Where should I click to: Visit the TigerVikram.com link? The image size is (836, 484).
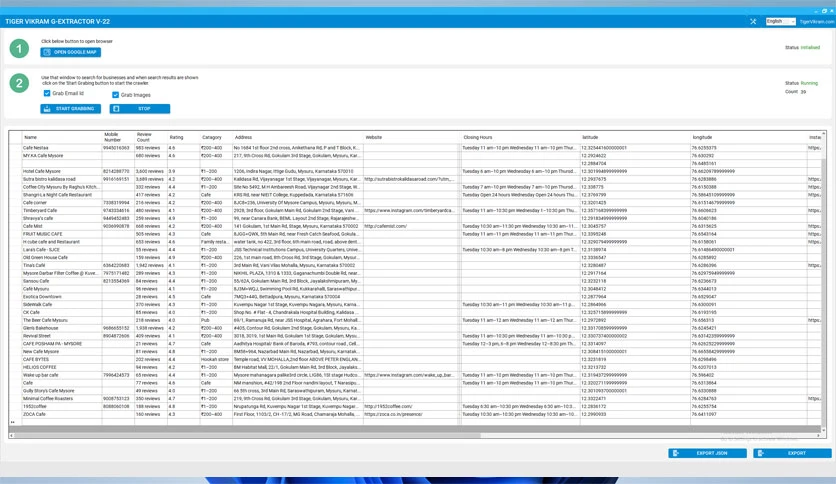(x=816, y=22)
